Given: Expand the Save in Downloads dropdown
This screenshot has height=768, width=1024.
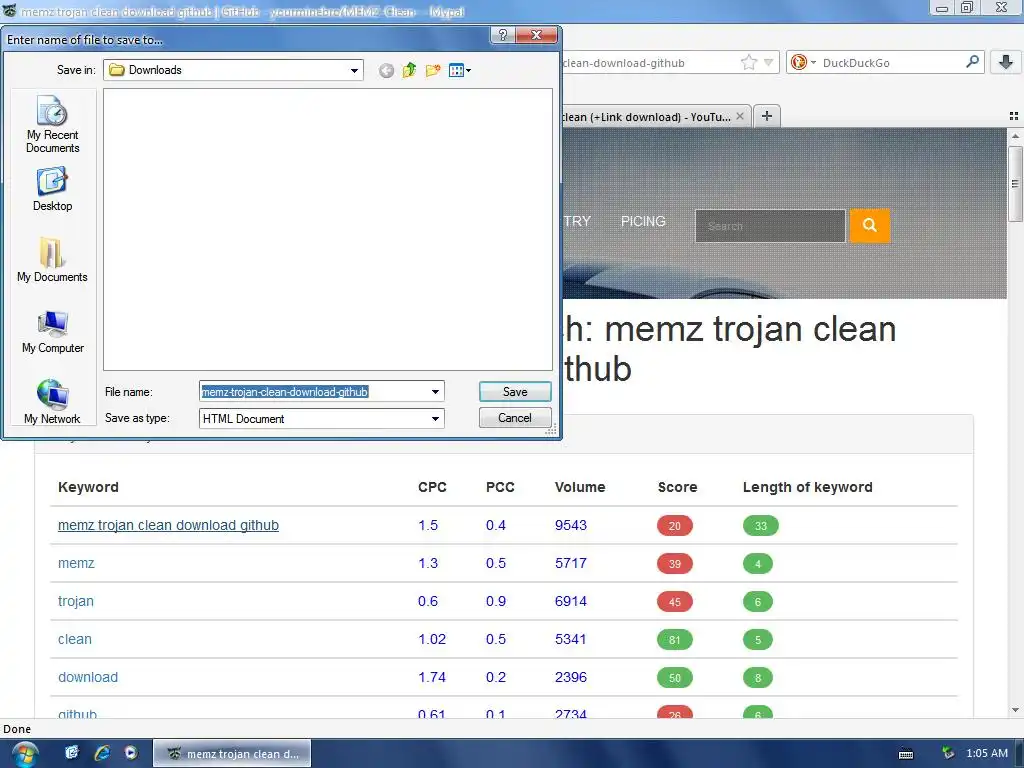Looking at the screenshot, I should tap(354, 71).
